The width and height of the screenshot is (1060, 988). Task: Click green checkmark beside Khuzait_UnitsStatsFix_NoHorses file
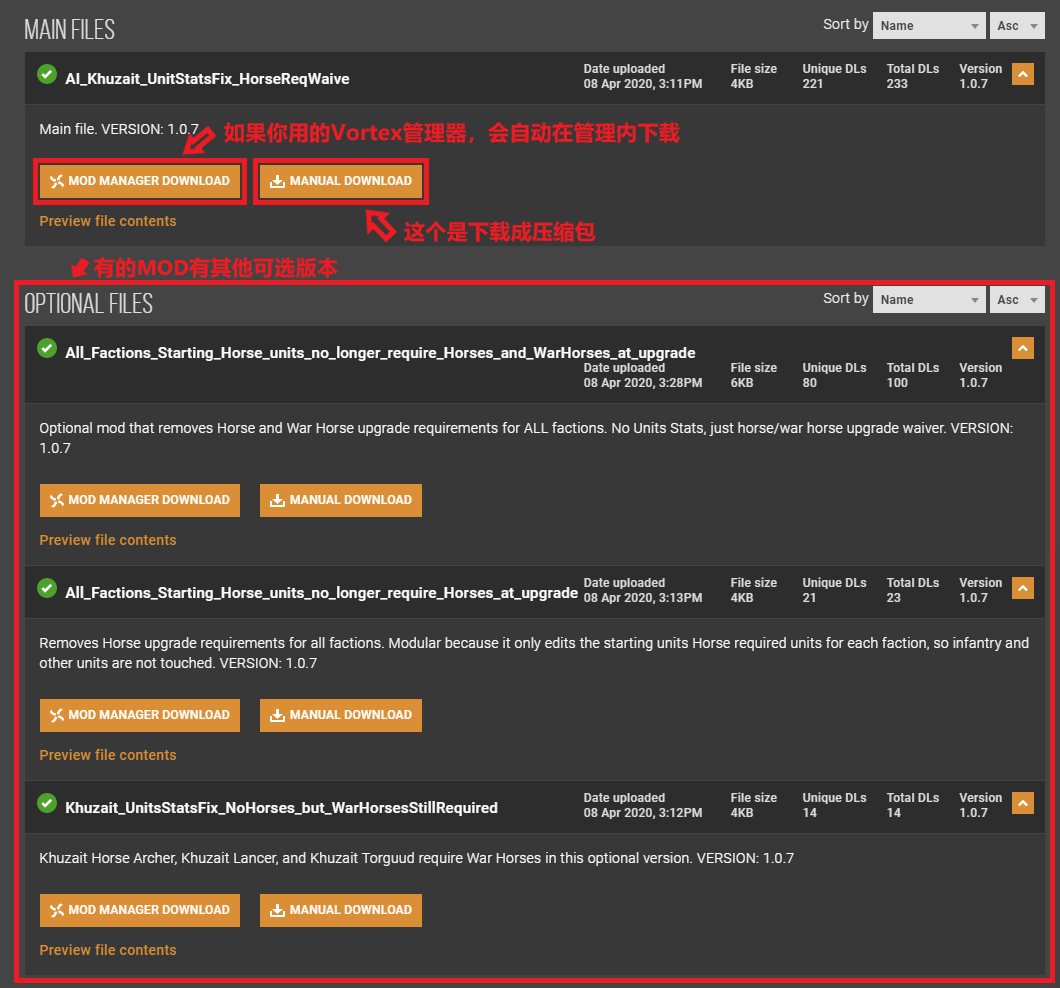[x=47, y=803]
